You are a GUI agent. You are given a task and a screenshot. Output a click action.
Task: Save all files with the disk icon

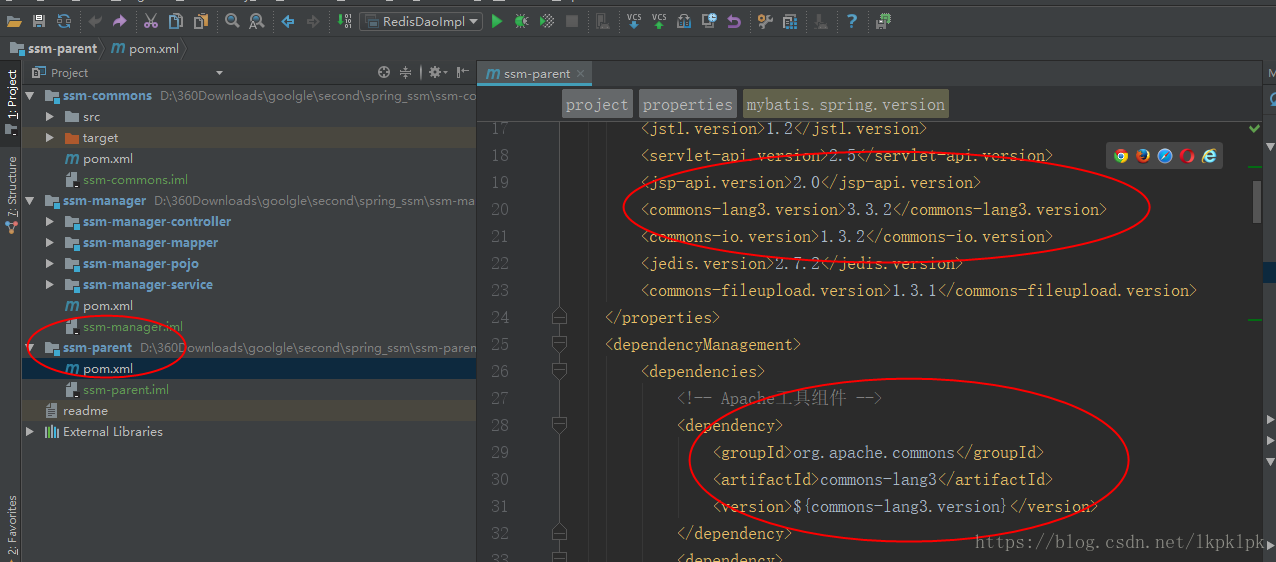[x=39, y=20]
